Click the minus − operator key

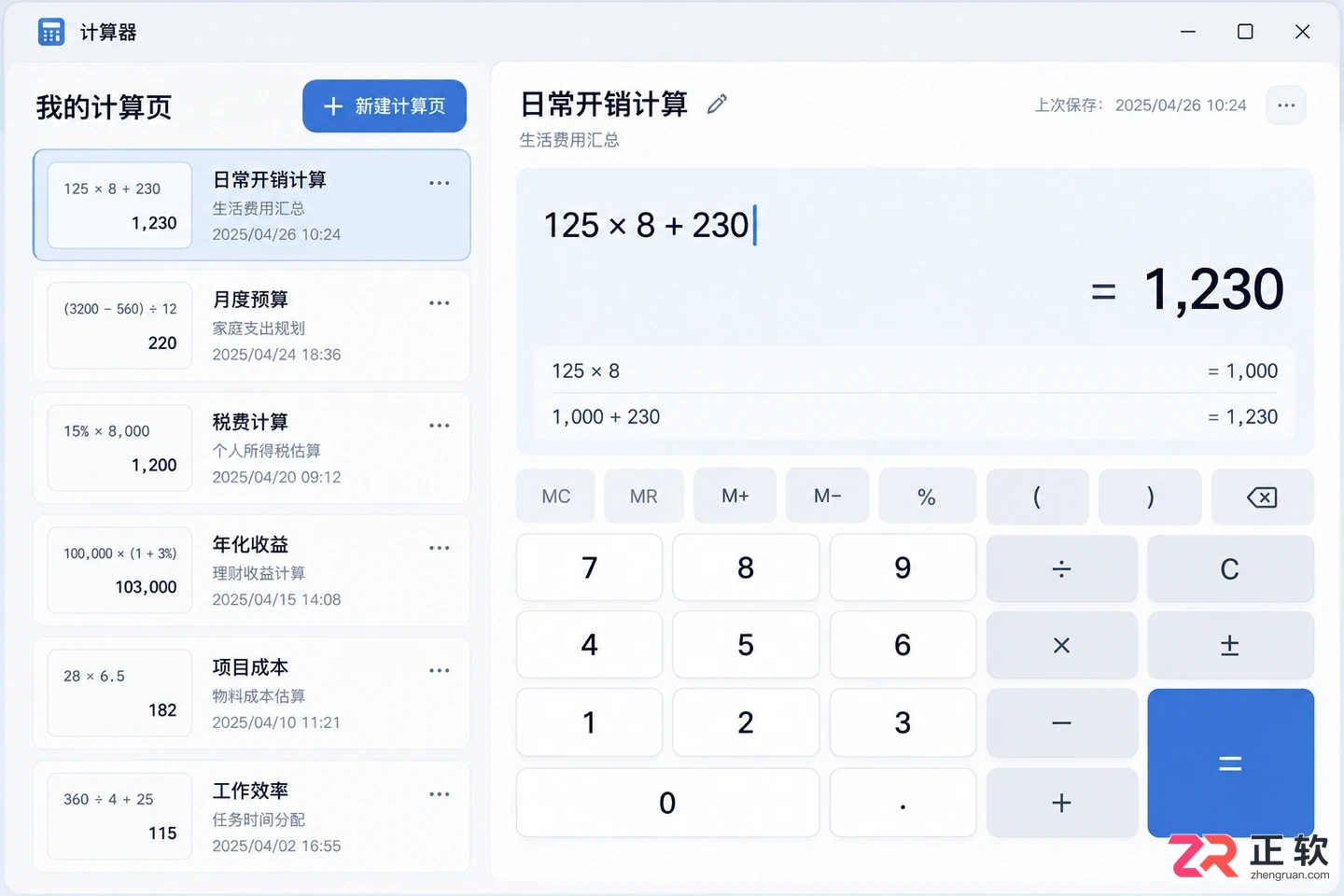click(1061, 722)
